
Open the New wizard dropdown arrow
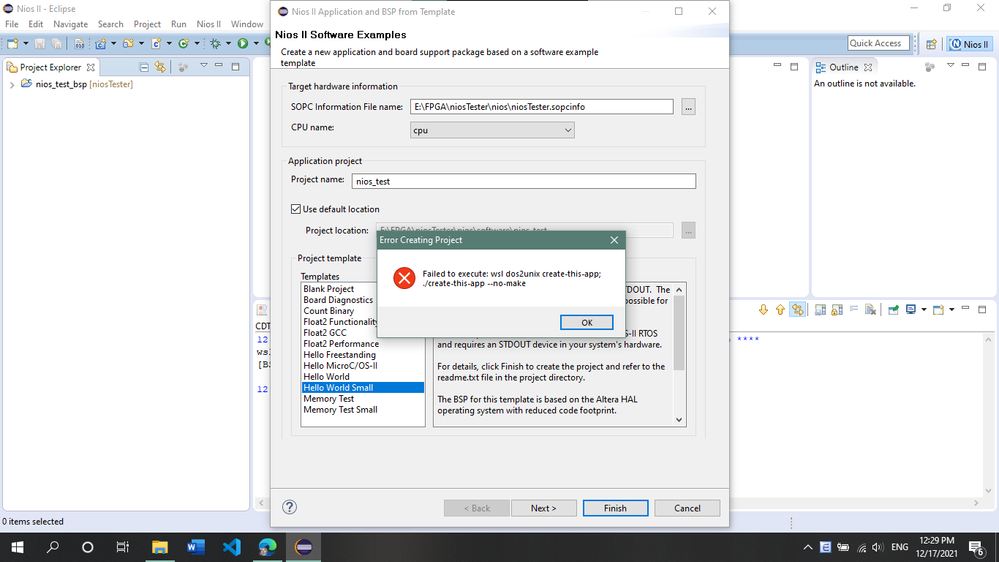point(25,43)
